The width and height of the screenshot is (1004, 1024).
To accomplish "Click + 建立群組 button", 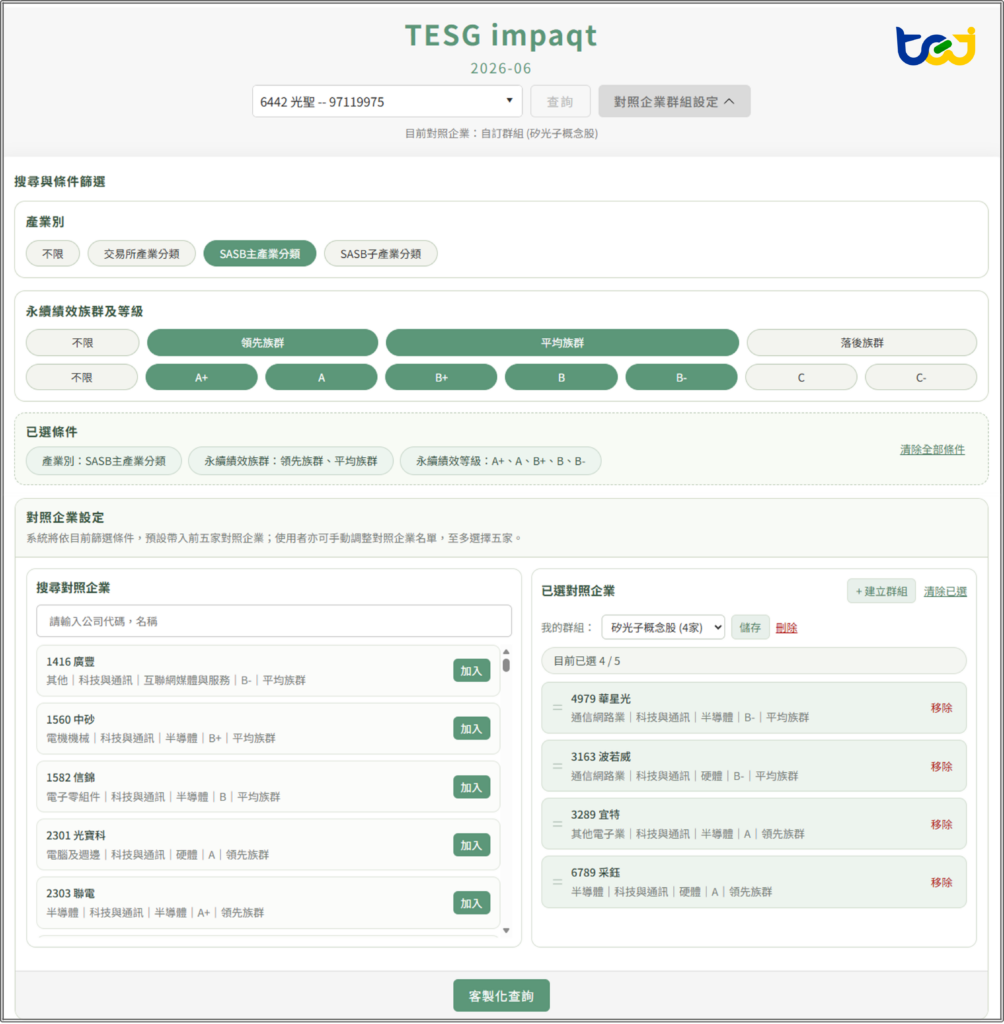I will point(881,591).
